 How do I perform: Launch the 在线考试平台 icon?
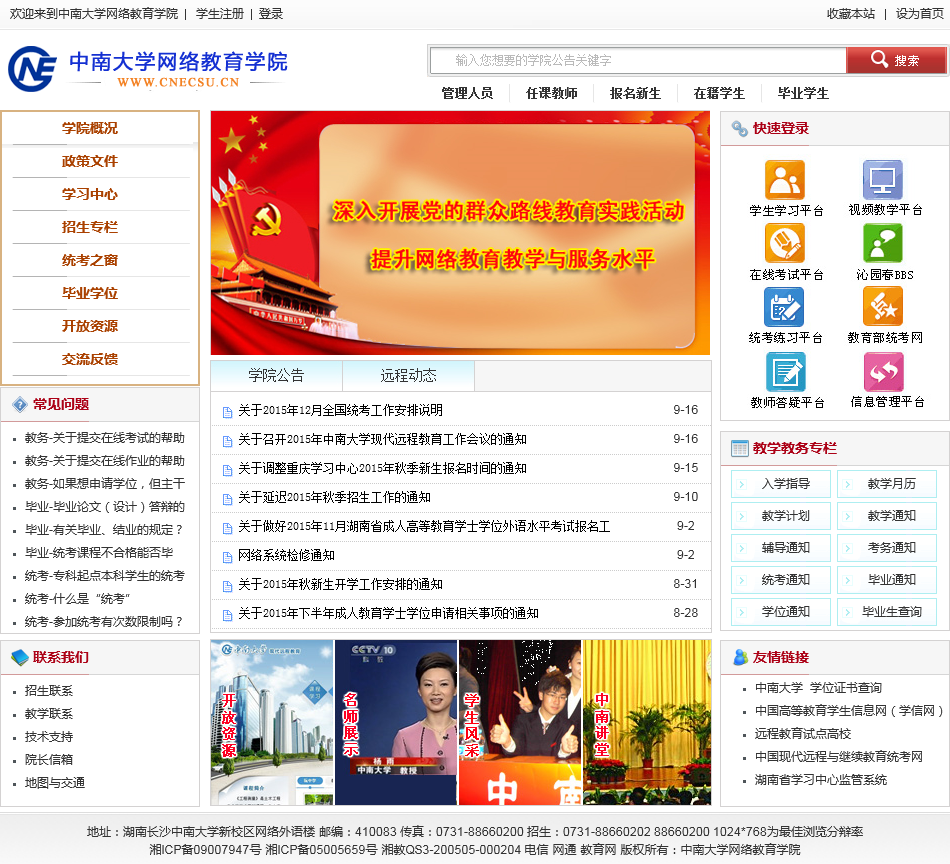coord(785,244)
